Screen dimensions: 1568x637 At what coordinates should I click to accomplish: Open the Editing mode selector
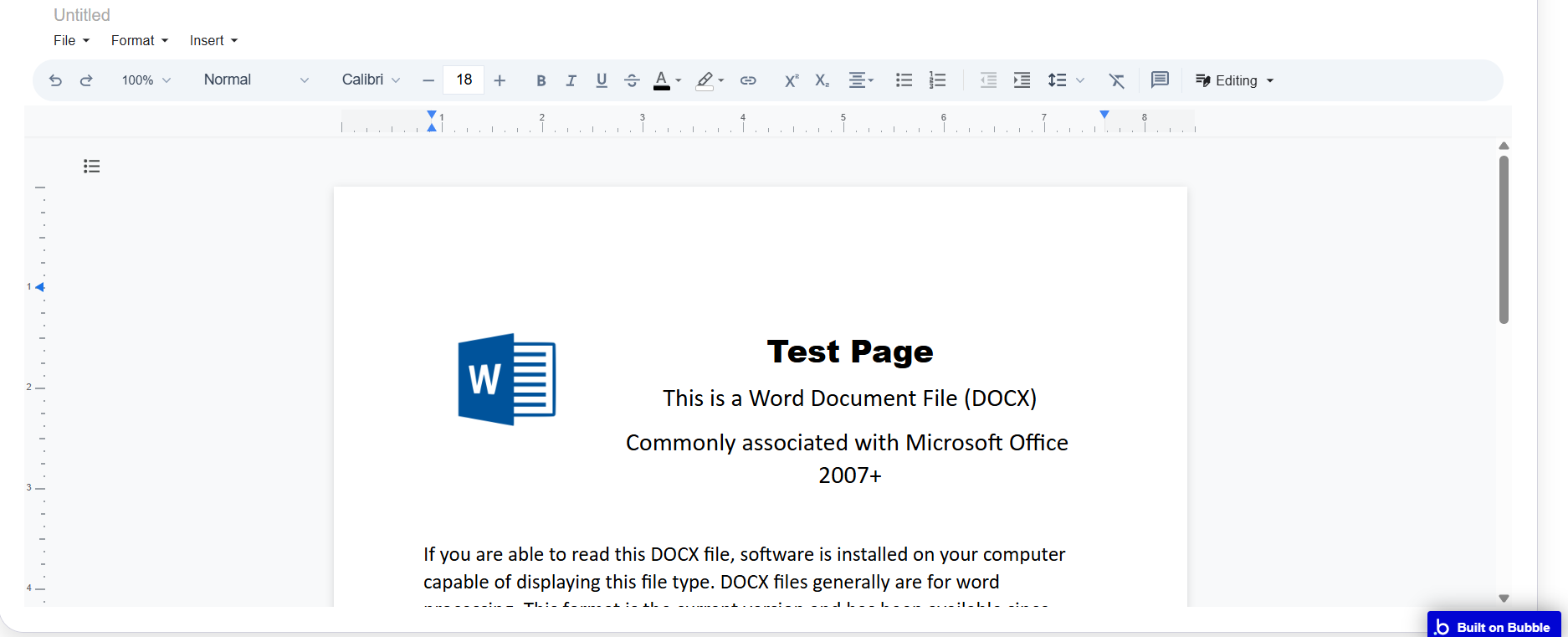click(1235, 80)
